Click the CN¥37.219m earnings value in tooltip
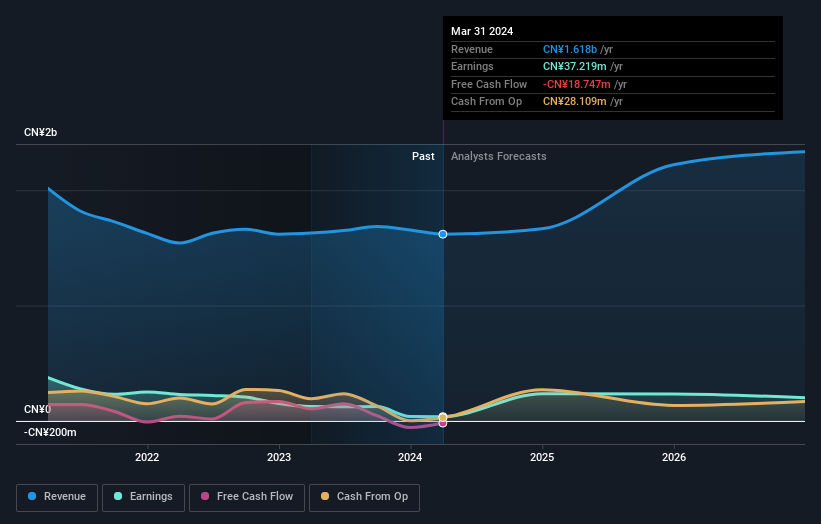The width and height of the screenshot is (821, 524). coord(574,66)
